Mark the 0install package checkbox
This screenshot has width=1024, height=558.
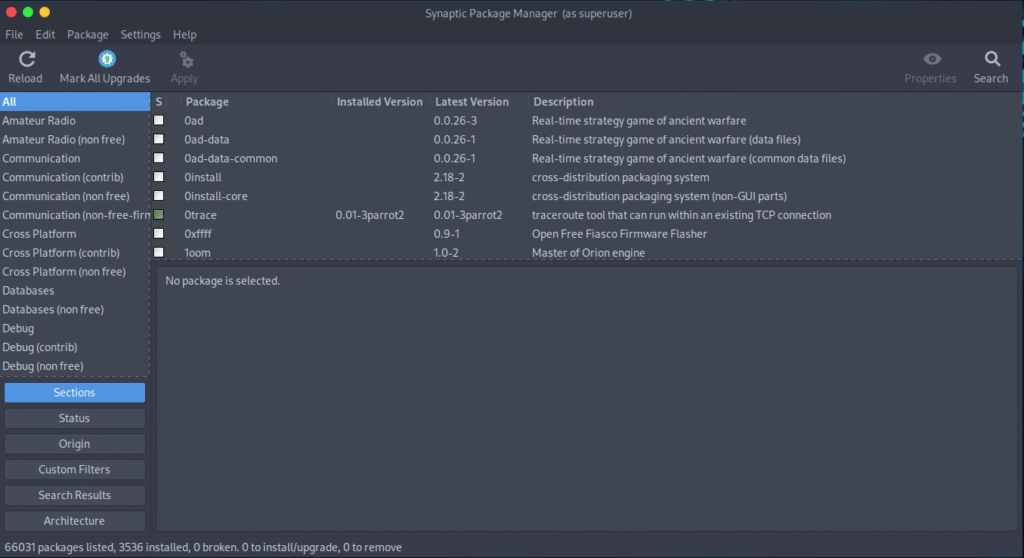tap(159, 178)
